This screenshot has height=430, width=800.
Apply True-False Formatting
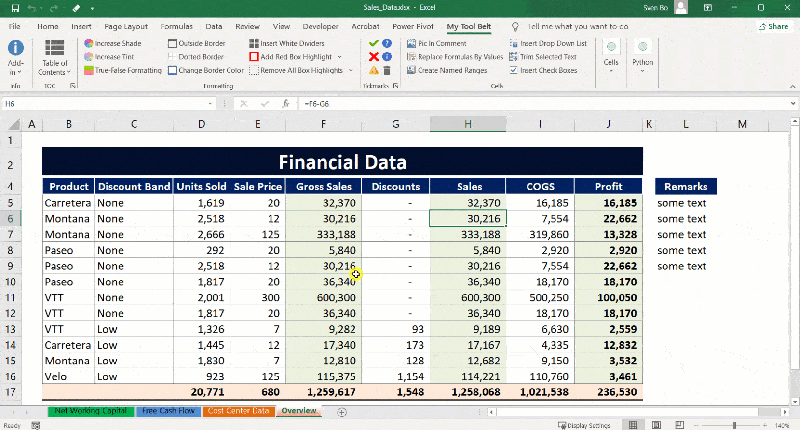coord(123,70)
